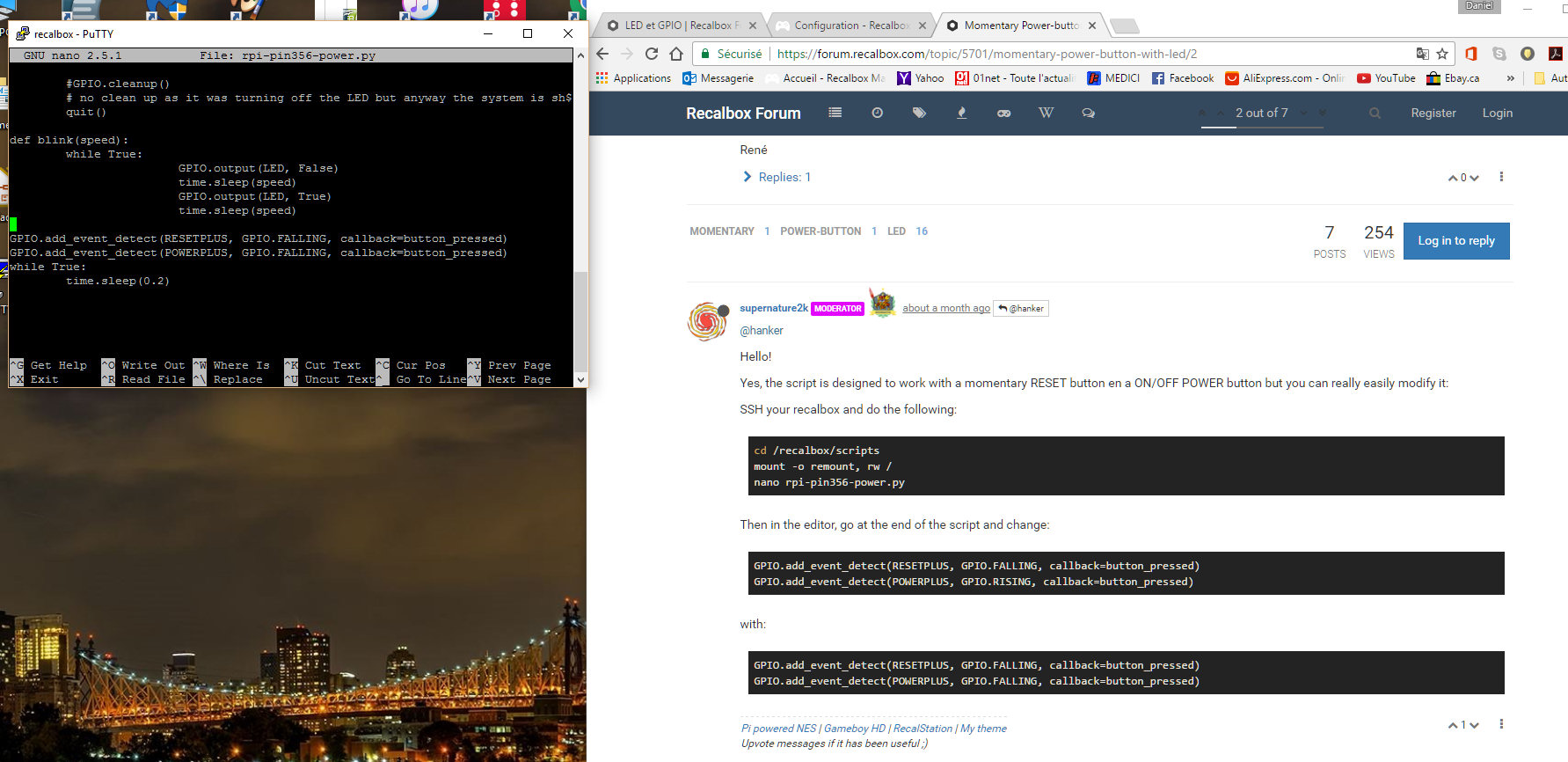
Task: Go back in Chrome
Action: (602, 54)
